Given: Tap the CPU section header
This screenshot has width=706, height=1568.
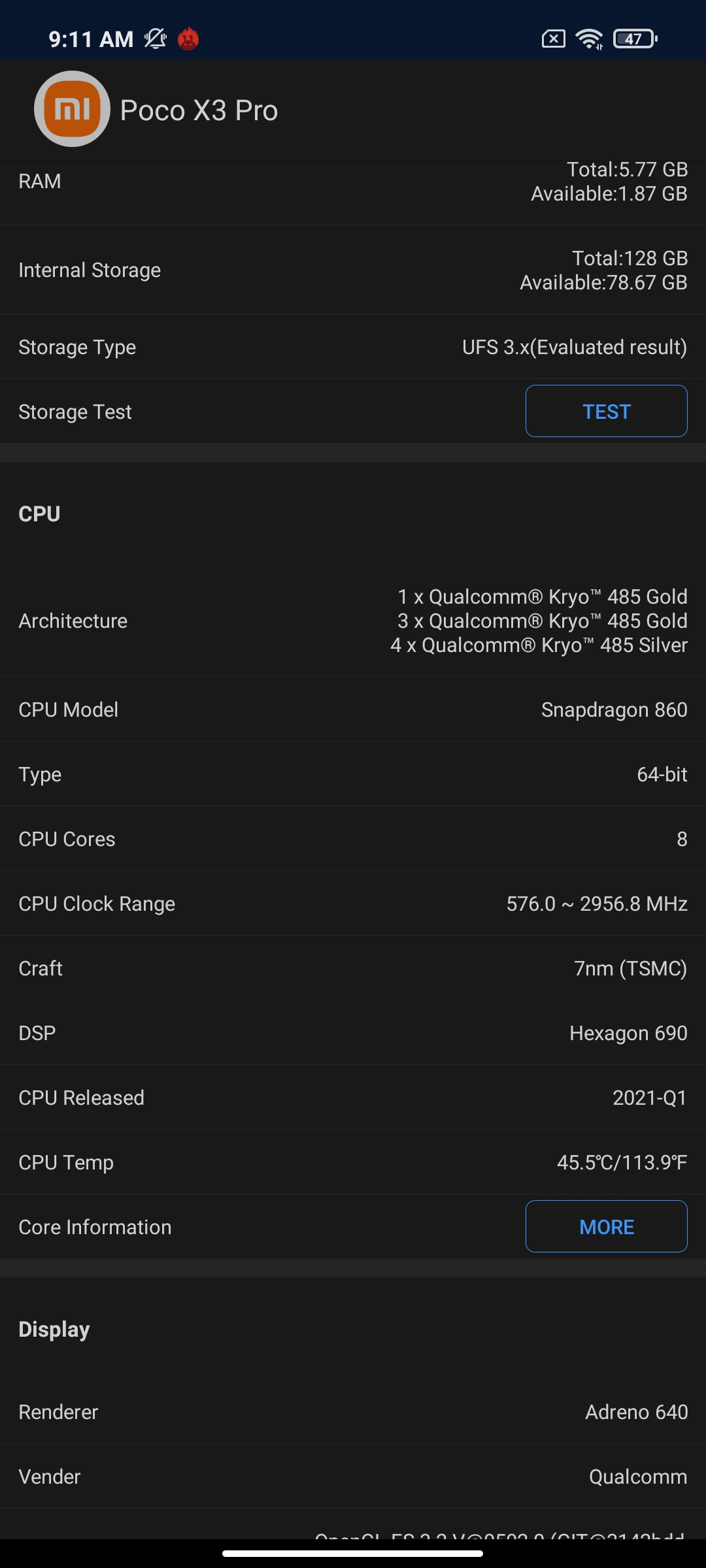Looking at the screenshot, I should [40, 514].
